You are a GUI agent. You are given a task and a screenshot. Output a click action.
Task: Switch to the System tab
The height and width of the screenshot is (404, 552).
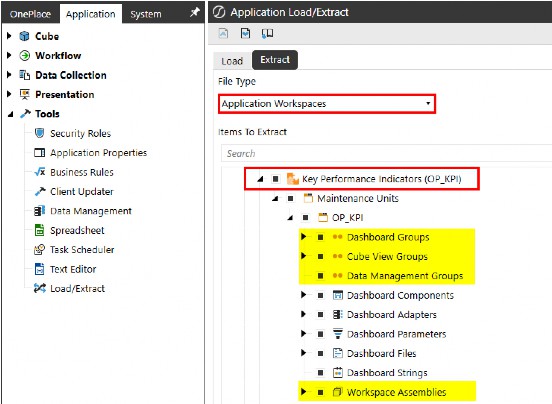[x=146, y=14]
